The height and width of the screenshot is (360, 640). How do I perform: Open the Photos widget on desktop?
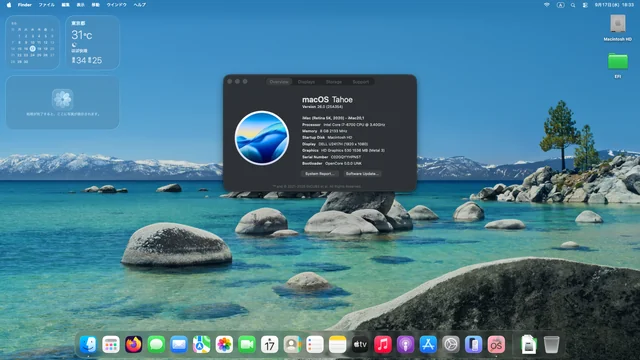click(x=62, y=102)
